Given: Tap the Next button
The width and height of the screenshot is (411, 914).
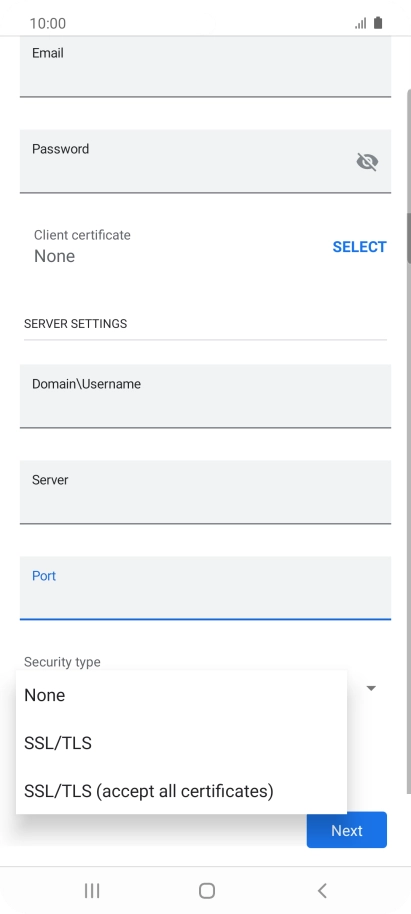Looking at the screenshot, I should click(347, 830).
